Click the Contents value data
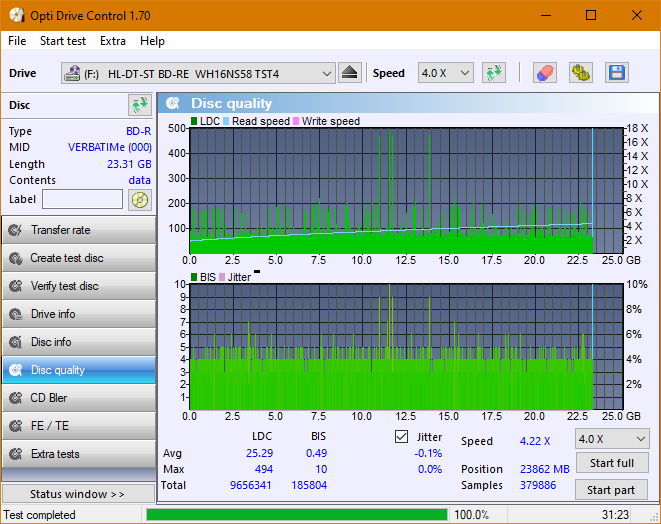Viewport: 661px width, 524px height. pyautogui.click(x=140, y=180)
